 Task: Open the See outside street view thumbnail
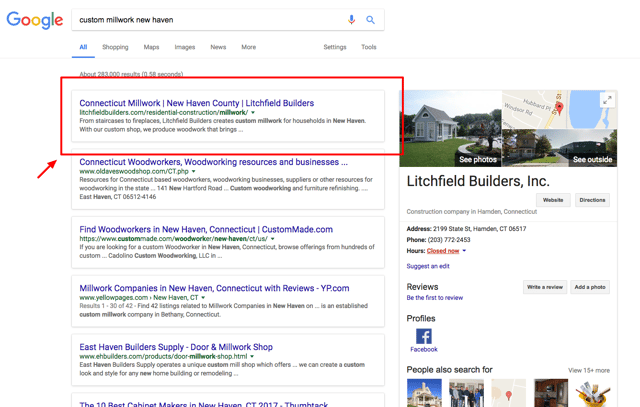[560, 148]
